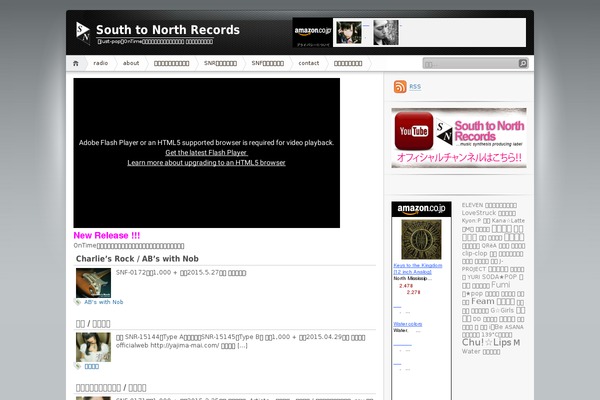Click the girl album cover in header ad
The height and width of the screenshot is (400, 600).
click(349, 33)
